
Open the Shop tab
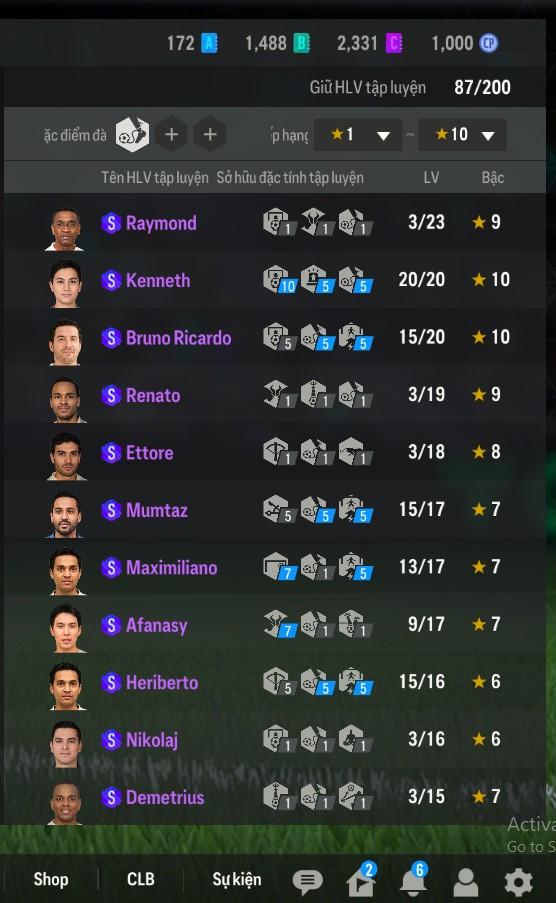click(51, 879)
